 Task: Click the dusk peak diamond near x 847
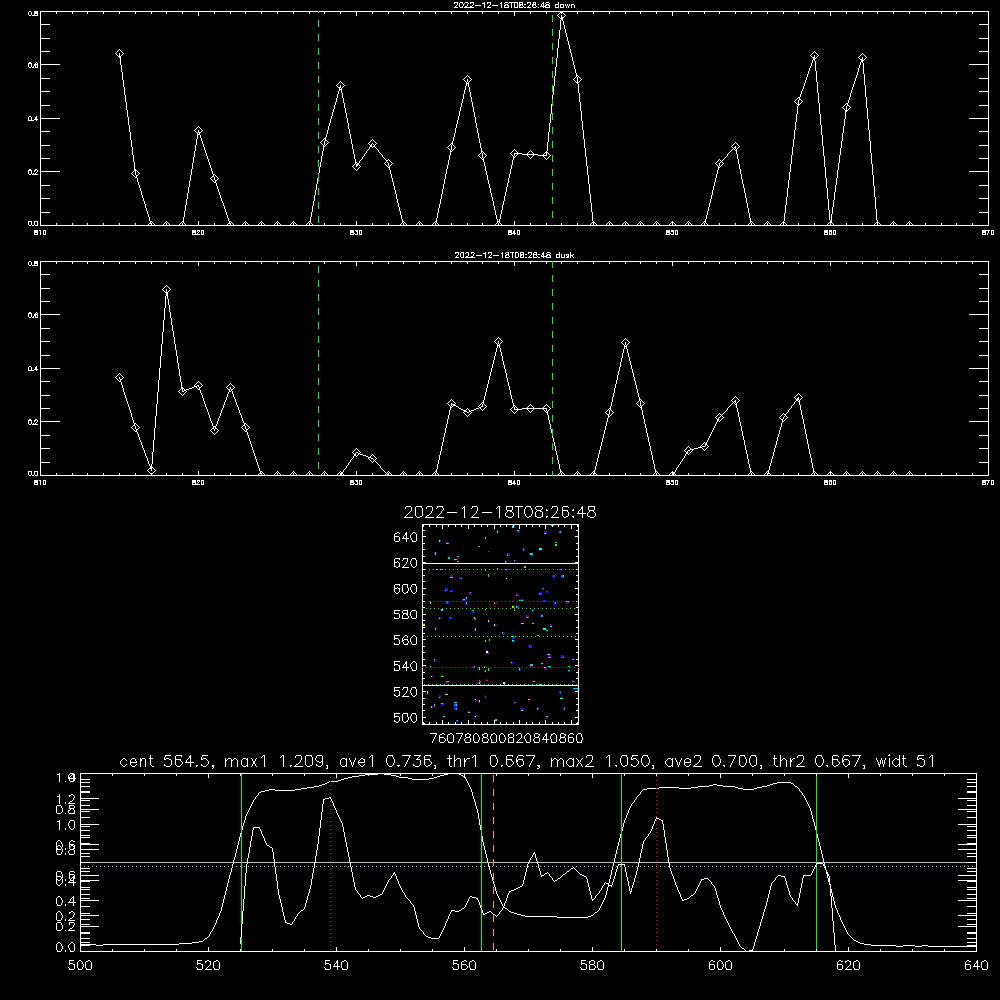pyautogui.click(x=626, y=342)
